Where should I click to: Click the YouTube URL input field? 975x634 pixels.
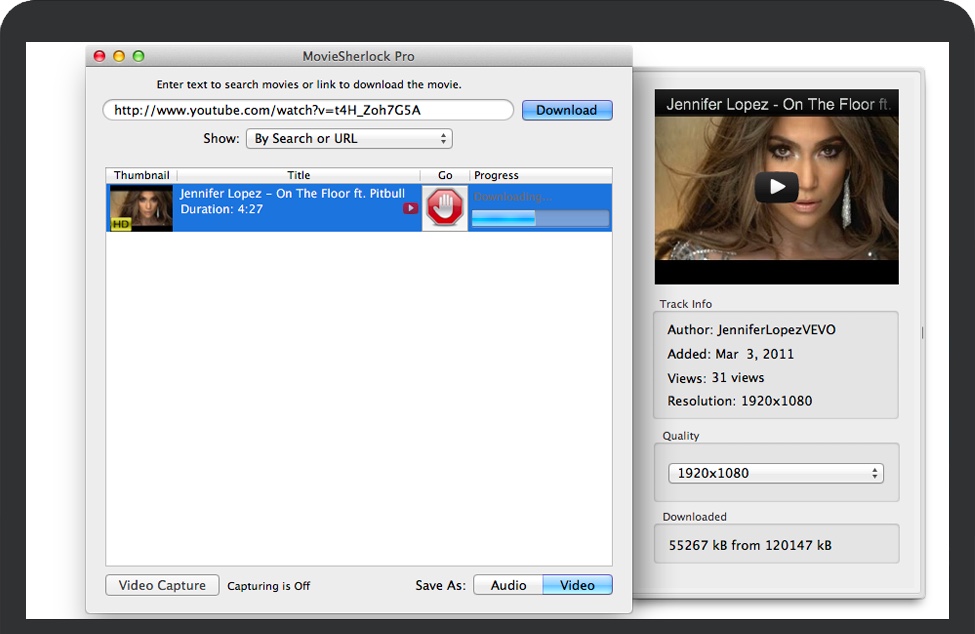coord(308,110)
